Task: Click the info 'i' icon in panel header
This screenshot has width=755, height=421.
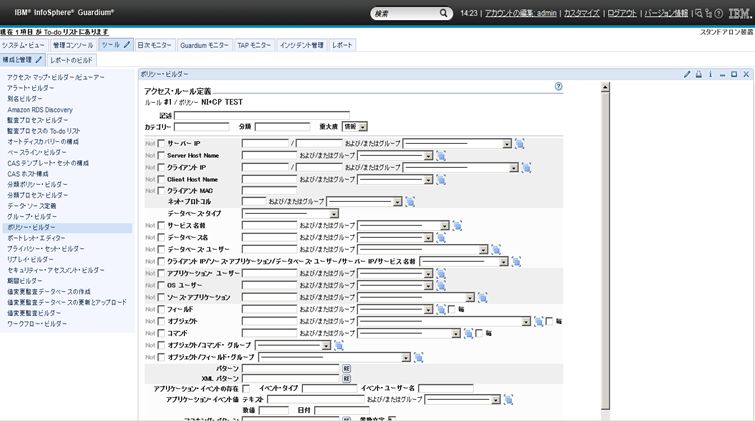Action: 710,74
